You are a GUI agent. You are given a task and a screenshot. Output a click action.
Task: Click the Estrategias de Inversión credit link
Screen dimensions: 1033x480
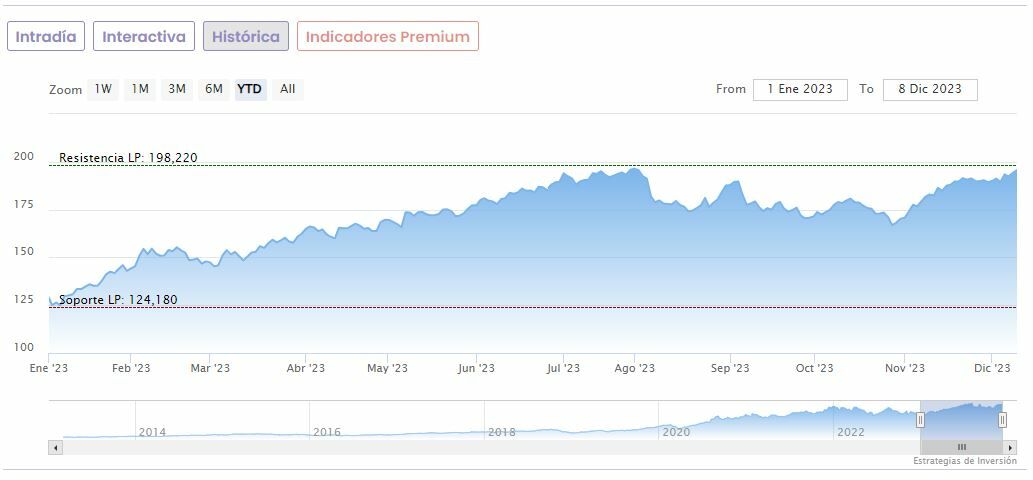(964, 461)
